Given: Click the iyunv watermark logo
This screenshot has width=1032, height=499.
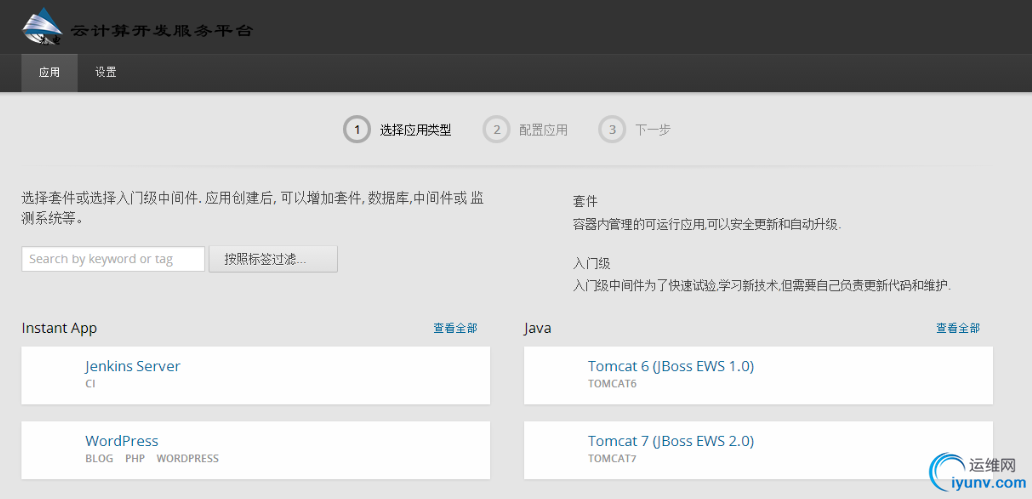Looking at the screenshot, I should tap(974, 473).
